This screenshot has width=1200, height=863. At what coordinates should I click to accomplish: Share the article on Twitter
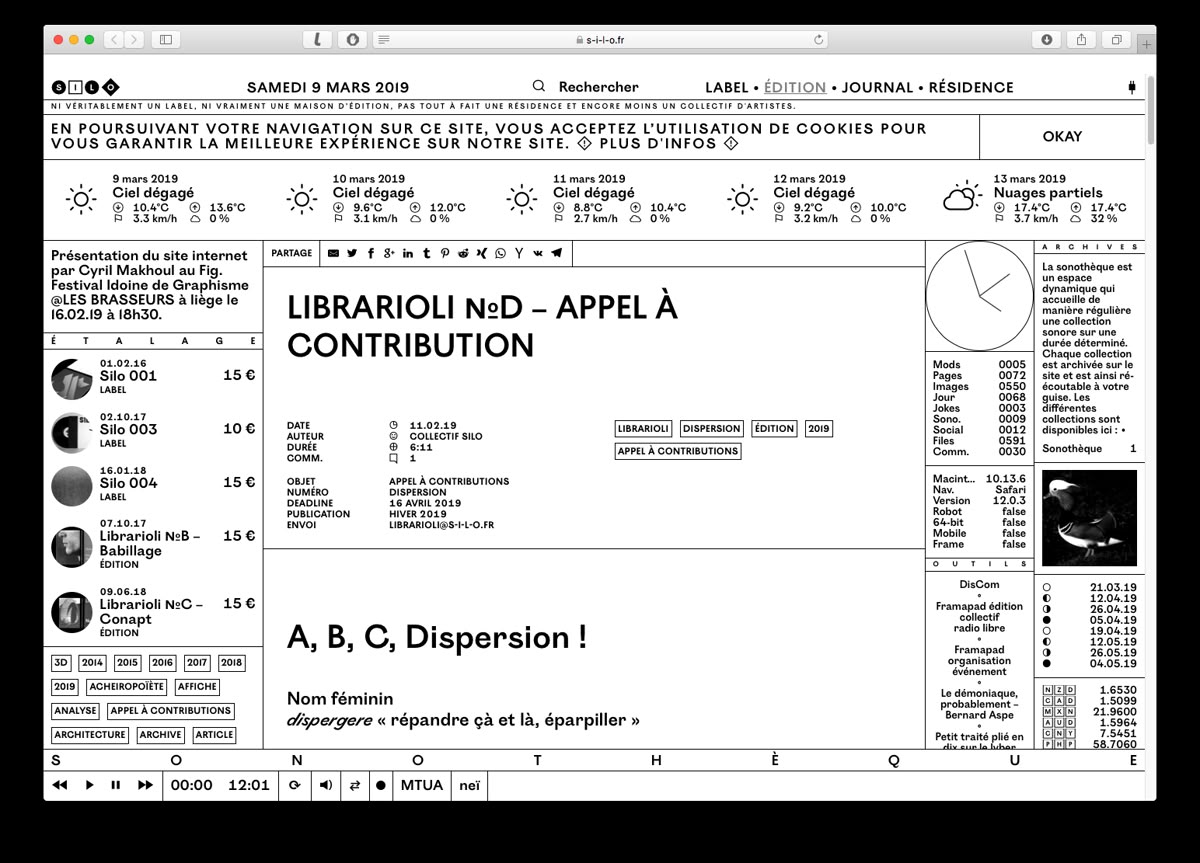[x=352, y=253]
